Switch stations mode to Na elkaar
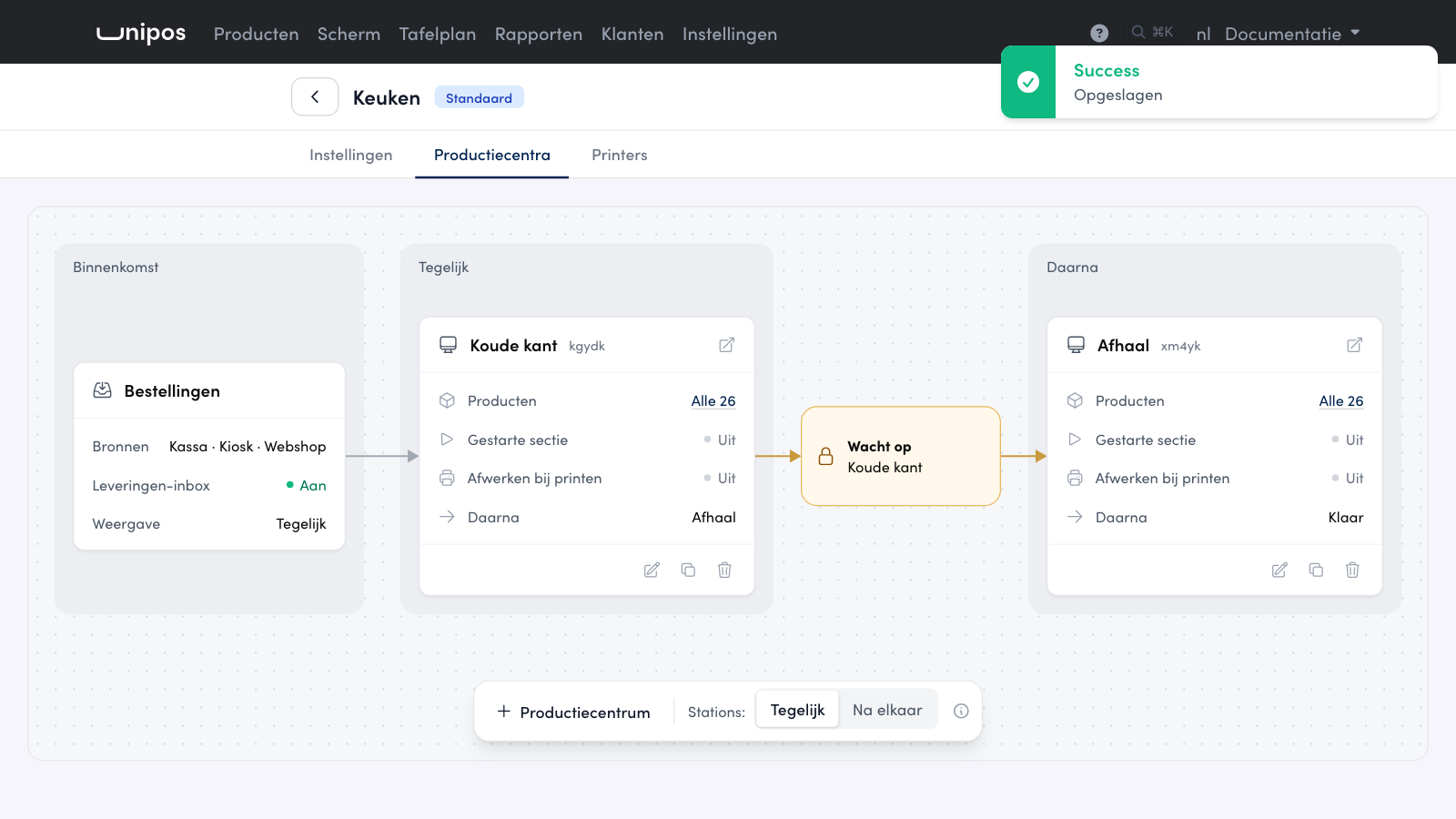The height and width of the screenshot is (819, 1456). (x=887, y=710)
